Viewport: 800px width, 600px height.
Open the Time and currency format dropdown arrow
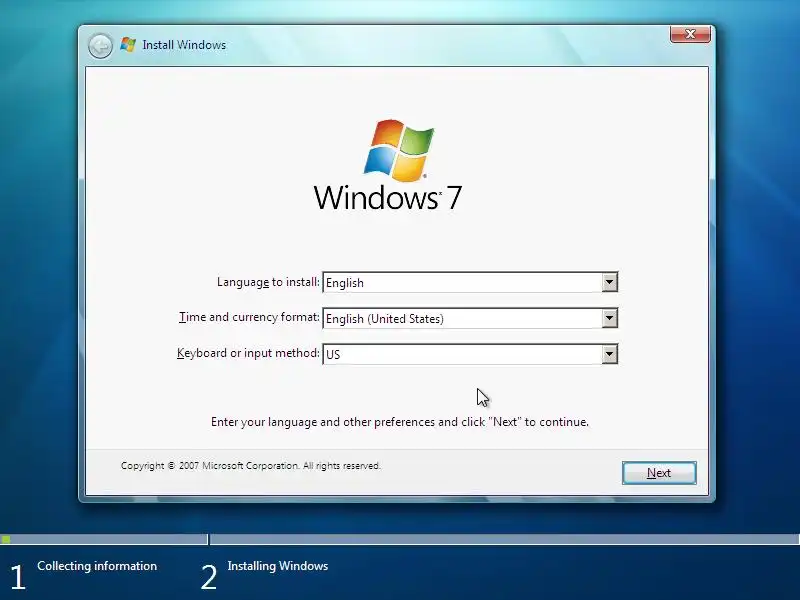click(x=609, y=318)
